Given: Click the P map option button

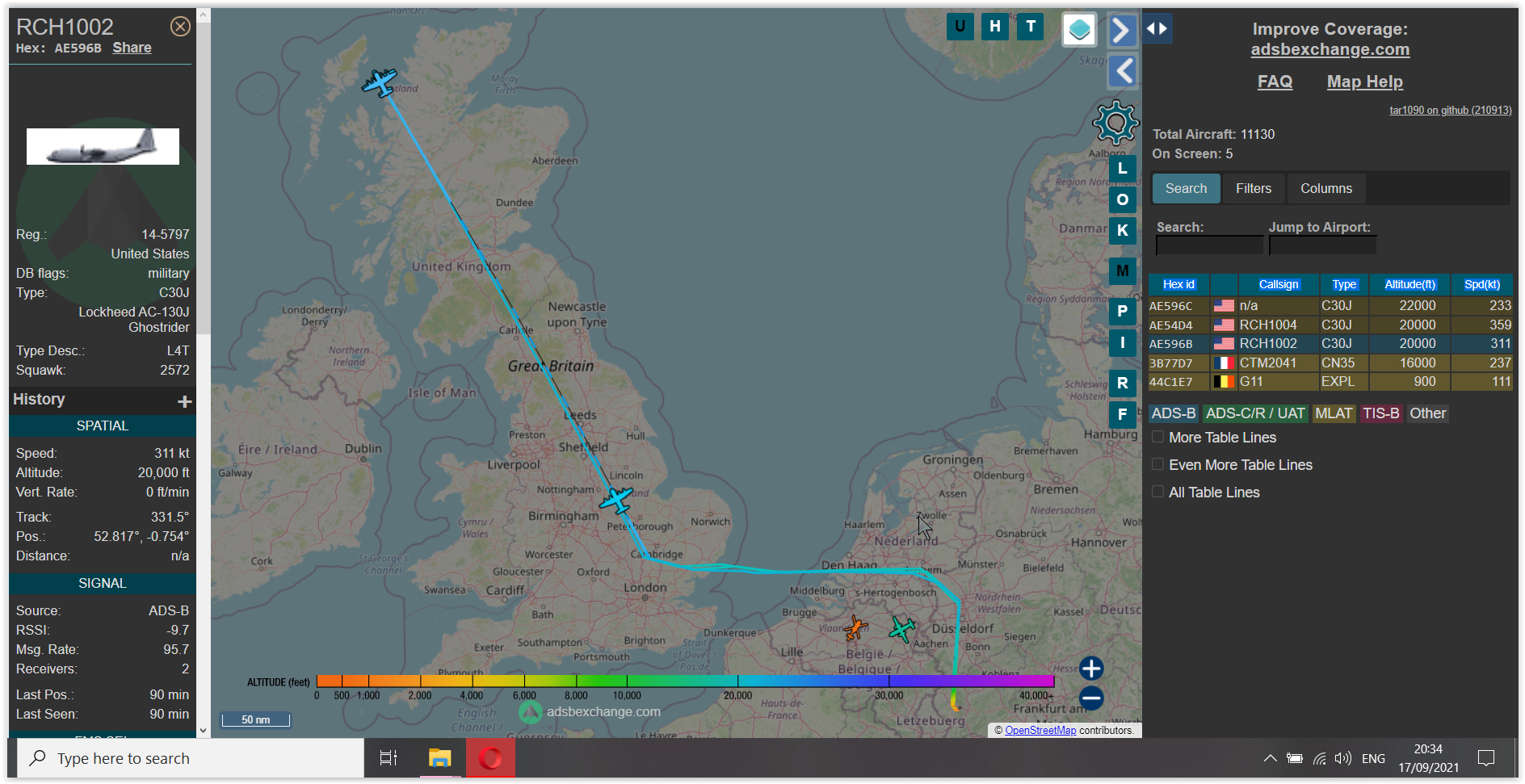Looking at the screenshot, I should click(x=1123, y=311).
